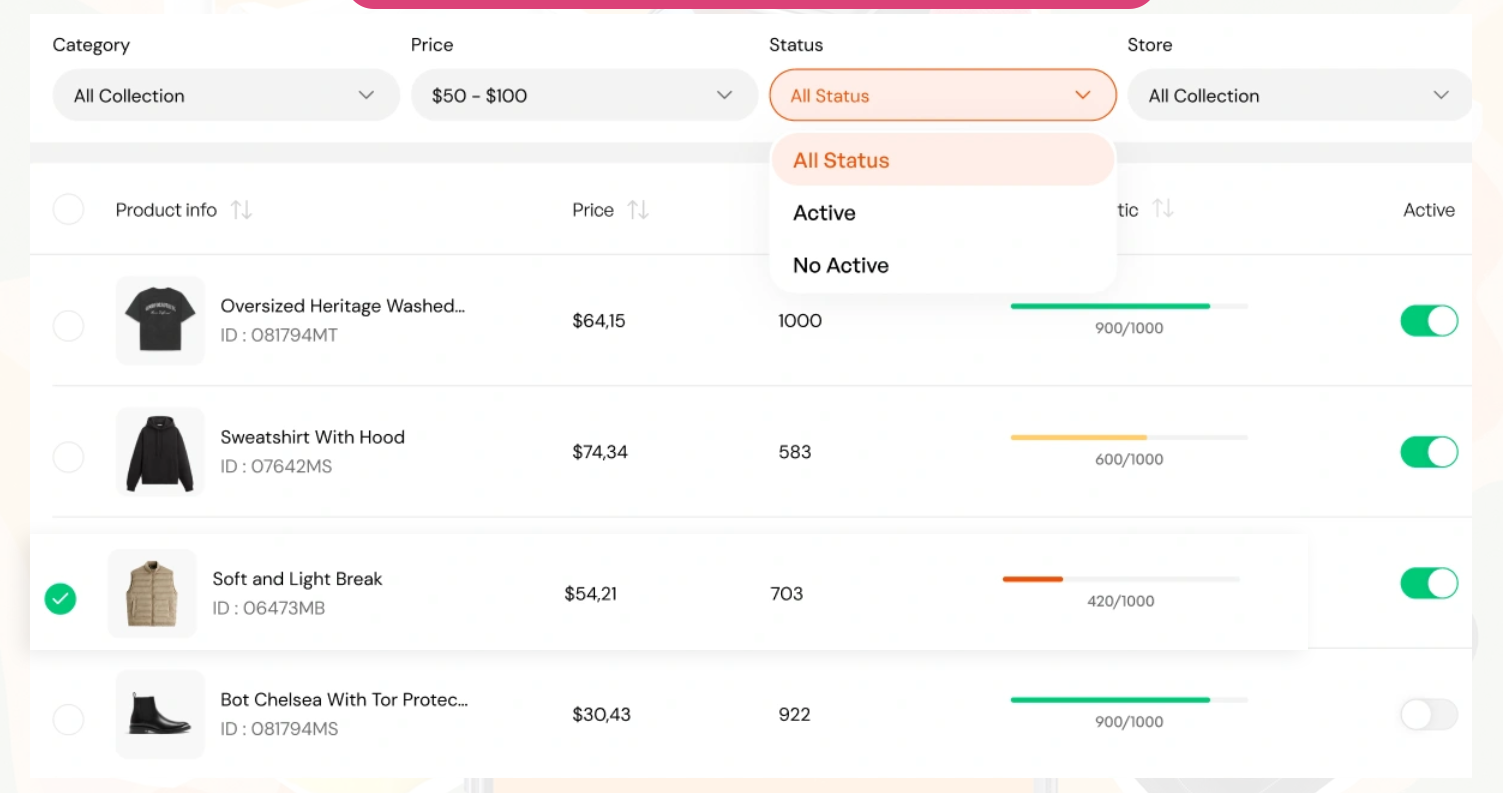Screen dimensions: 1503x793
Task: Click the ID : 06473MB text
Action: tap(268, 608)
